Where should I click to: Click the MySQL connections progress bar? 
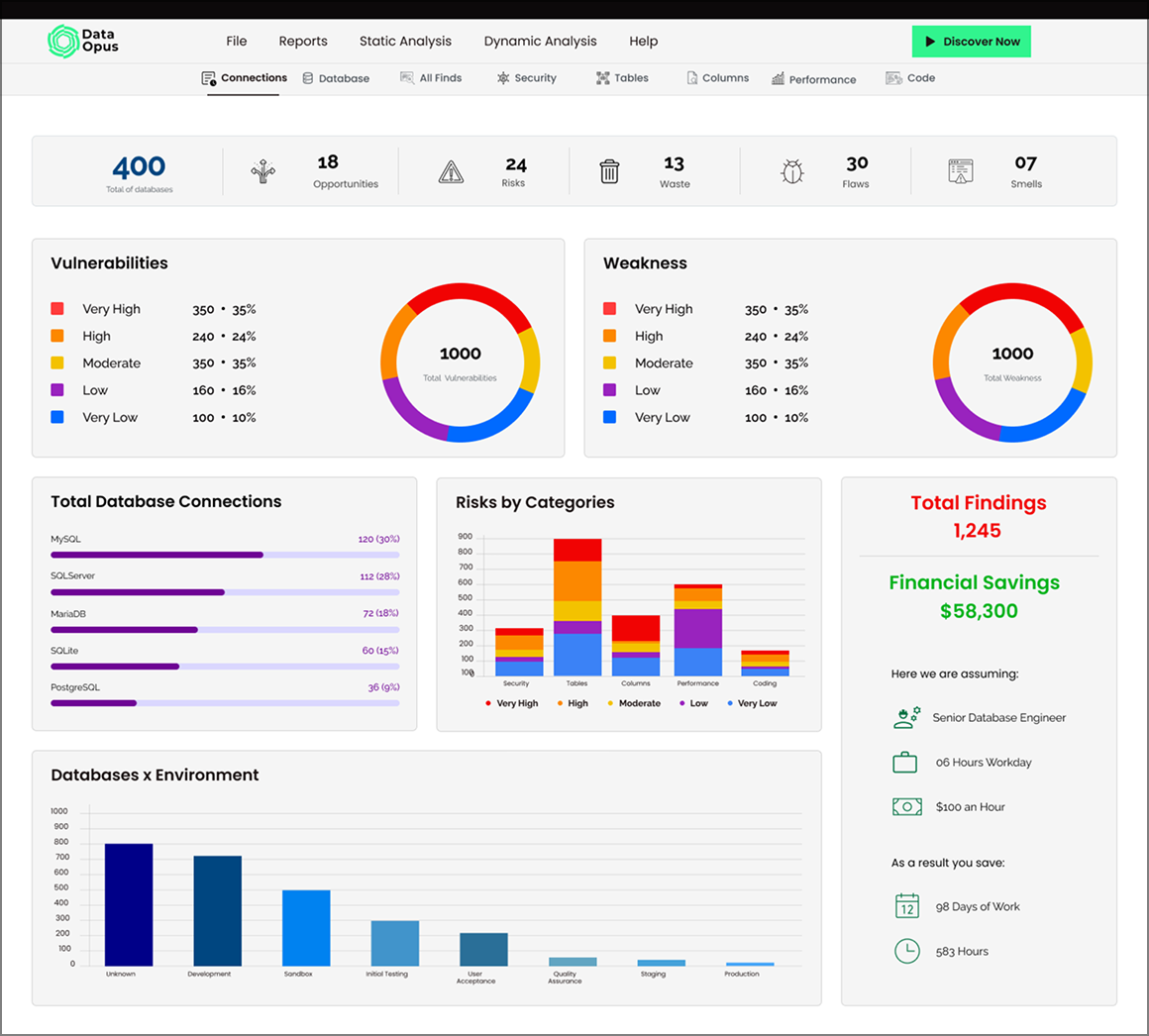(225, 555)
